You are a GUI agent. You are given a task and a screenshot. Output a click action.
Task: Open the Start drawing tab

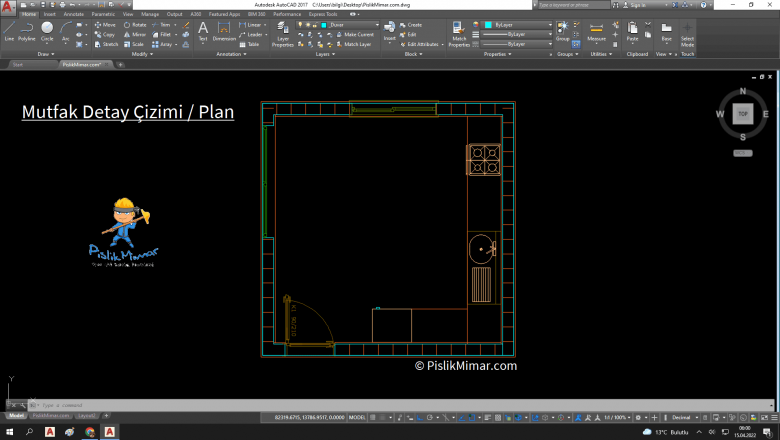18,64
